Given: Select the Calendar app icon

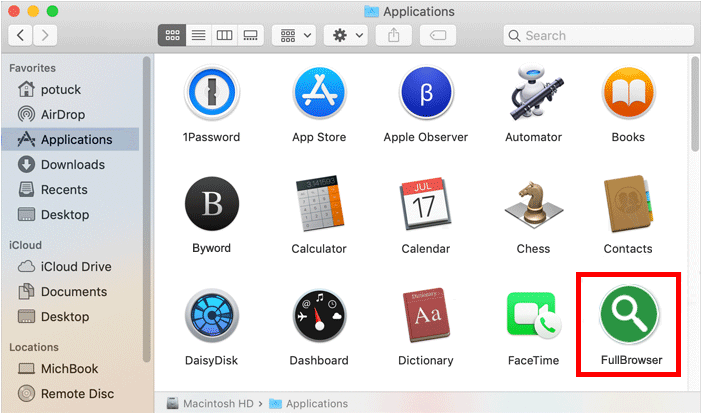Looking at the screenshot, I should coord(426,204).
